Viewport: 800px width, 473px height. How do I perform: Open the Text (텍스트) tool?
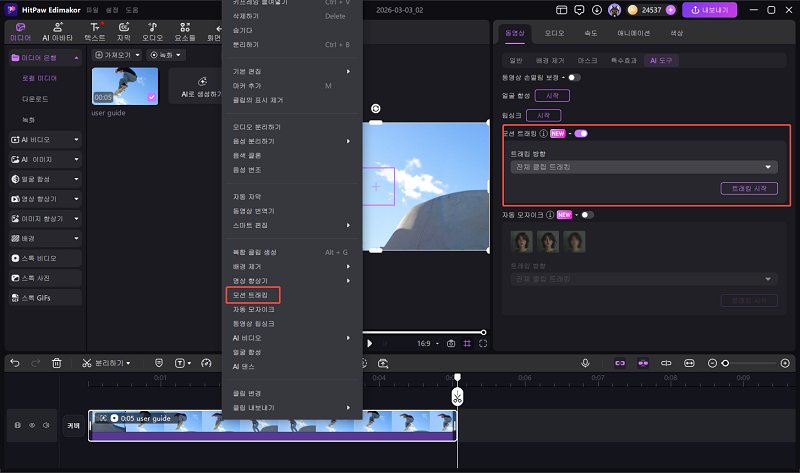[94, 32]
